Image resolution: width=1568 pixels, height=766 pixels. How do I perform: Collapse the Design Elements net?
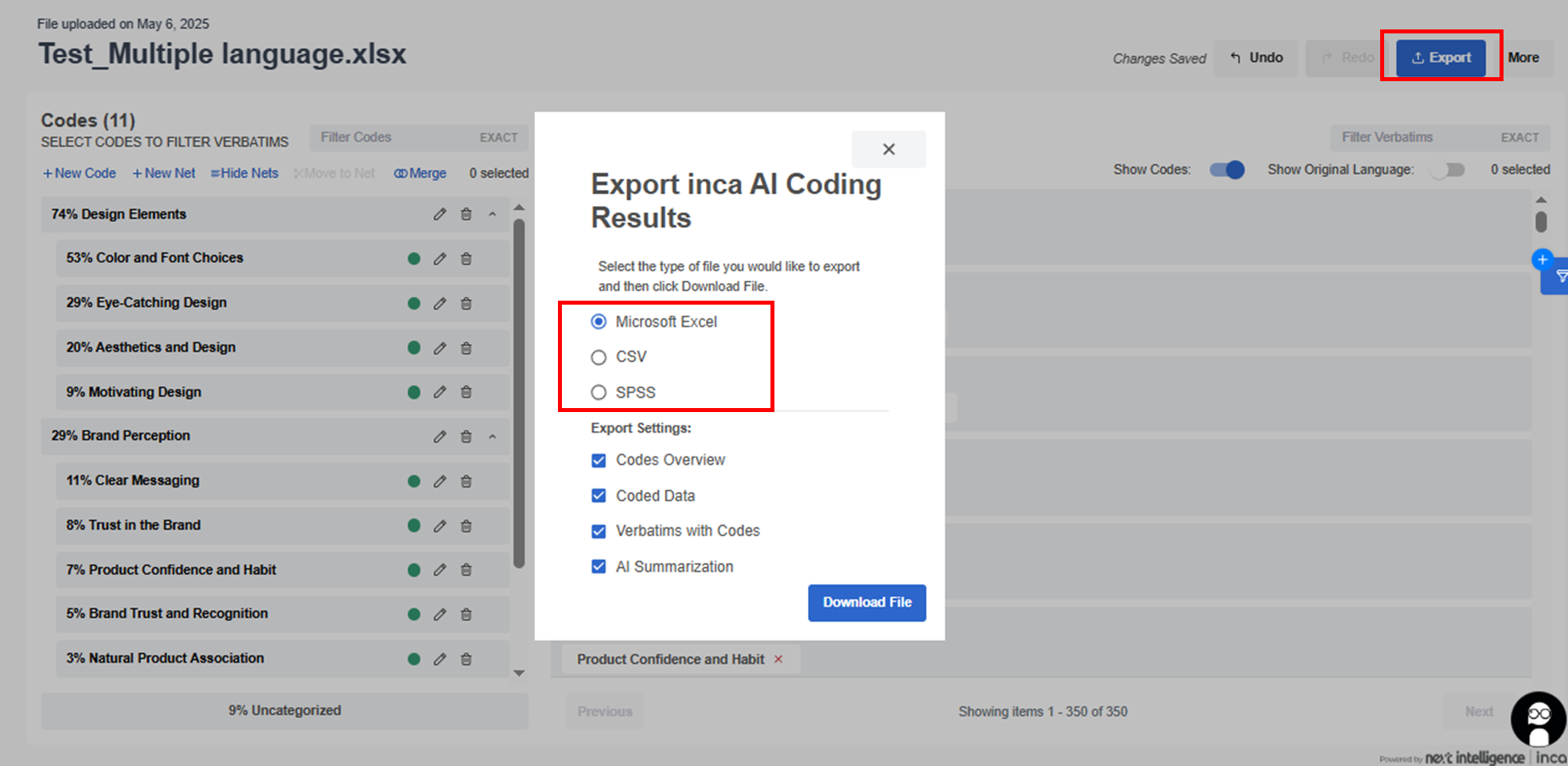pos(493,214)
